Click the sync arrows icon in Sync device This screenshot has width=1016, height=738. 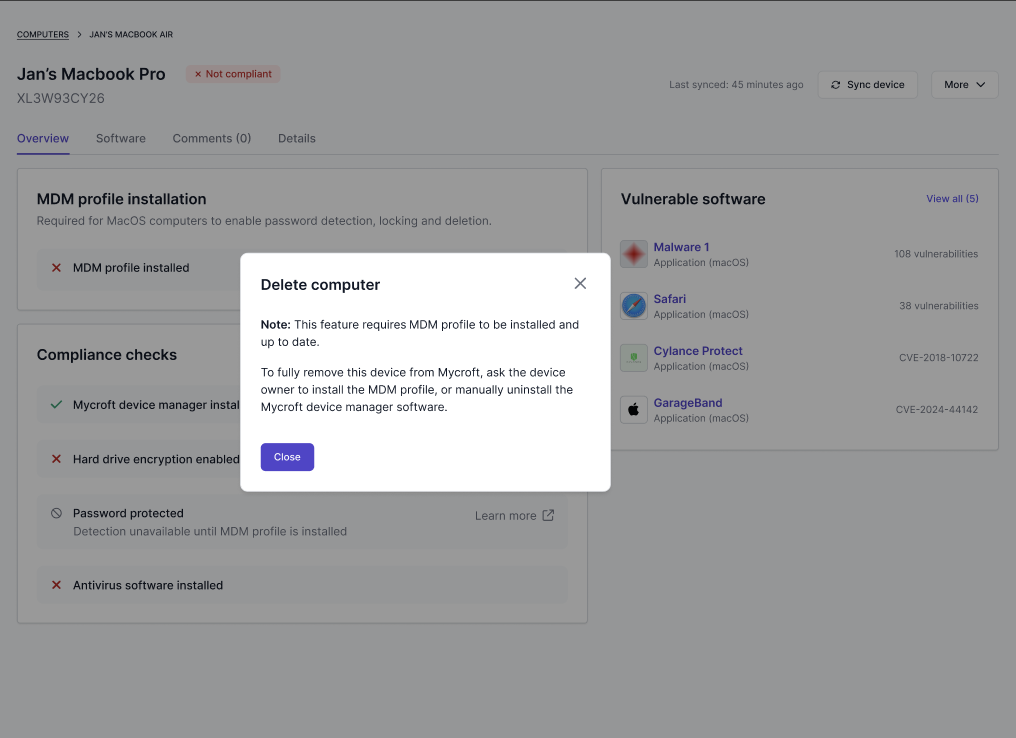pyautogui.click(x=835, y=85)
